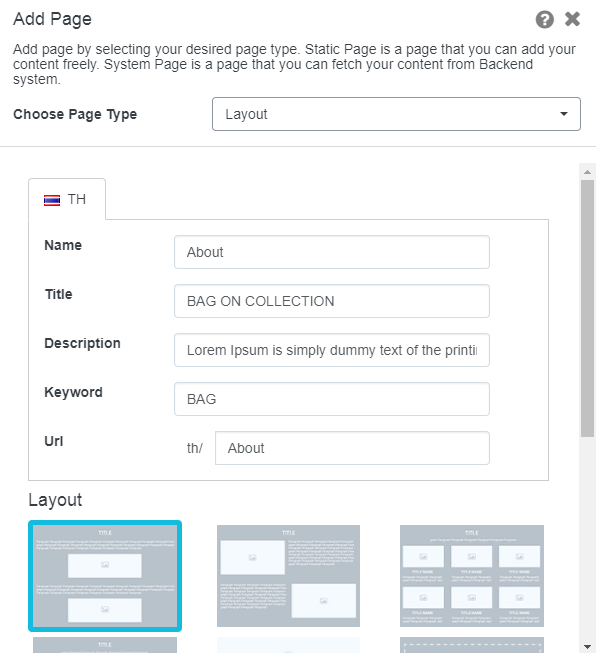Viewport: 596px width, 653px height.
Task: Select the partially visible bottom-left layout
Action: (x=105, y=645)
